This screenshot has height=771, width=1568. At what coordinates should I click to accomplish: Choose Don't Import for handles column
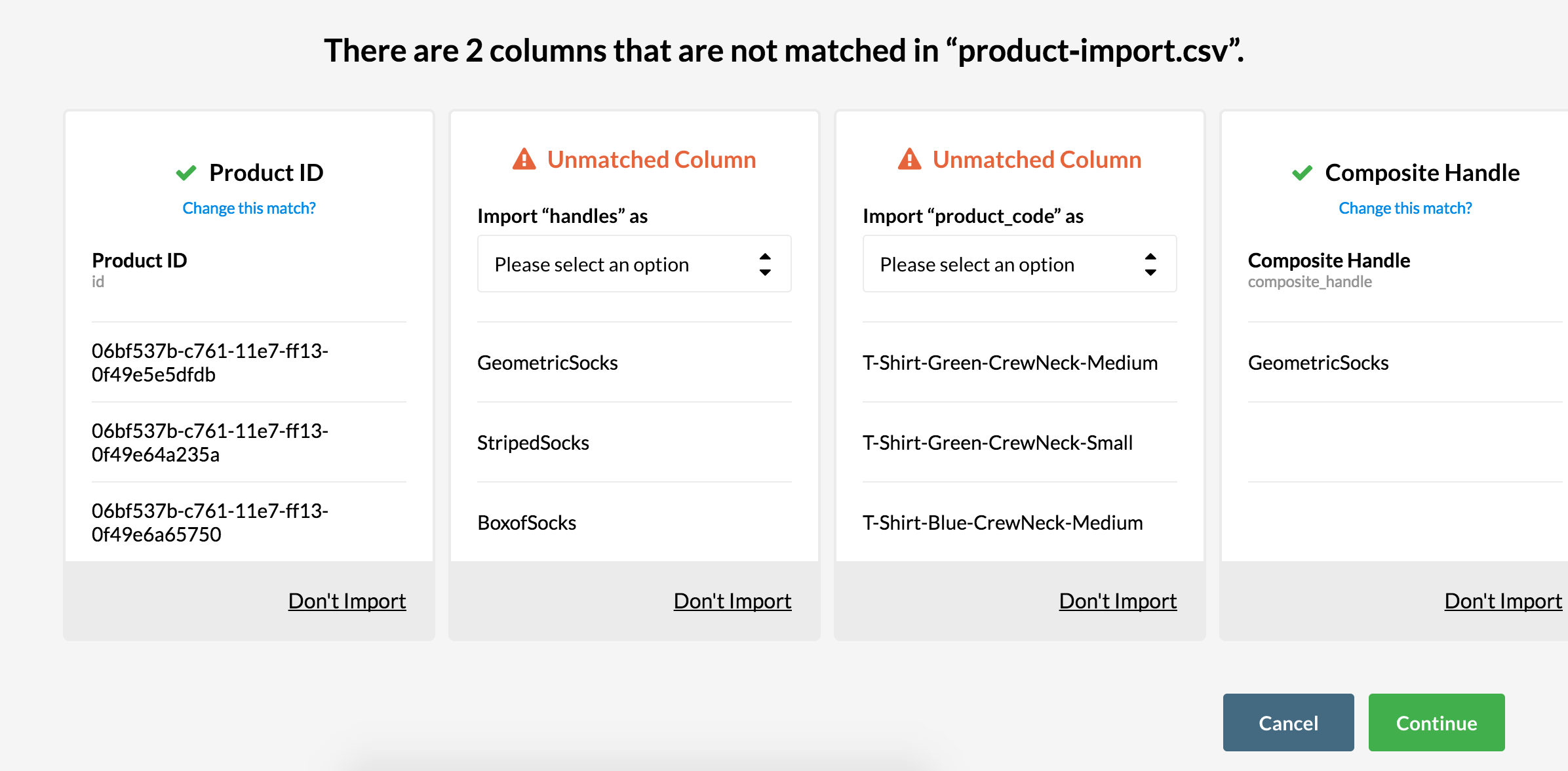(733, 601)
